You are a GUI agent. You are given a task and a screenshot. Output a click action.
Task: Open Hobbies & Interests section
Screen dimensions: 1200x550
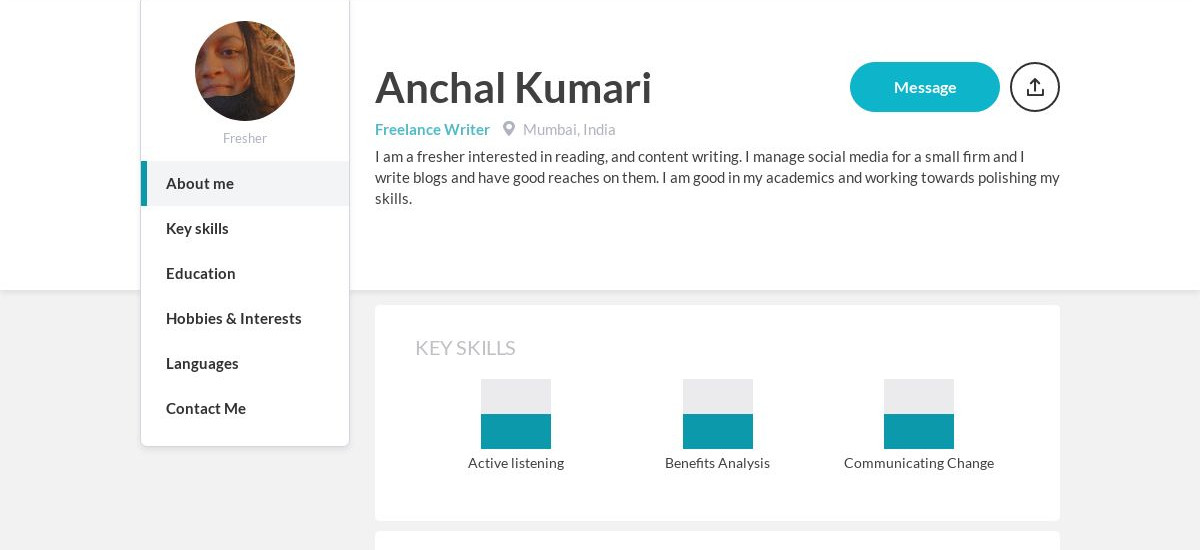(x=245, y=318)
